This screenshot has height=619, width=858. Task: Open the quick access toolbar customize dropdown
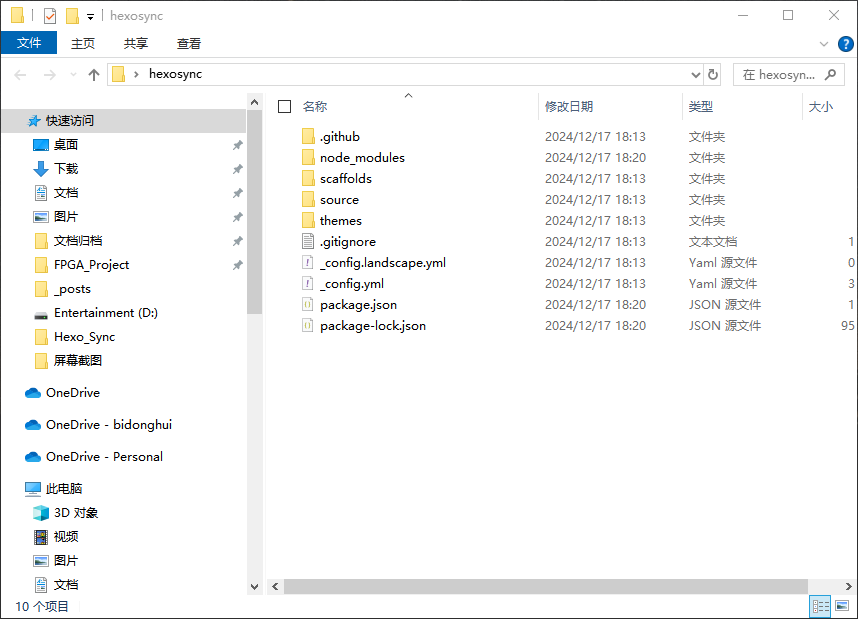point(90,17)
